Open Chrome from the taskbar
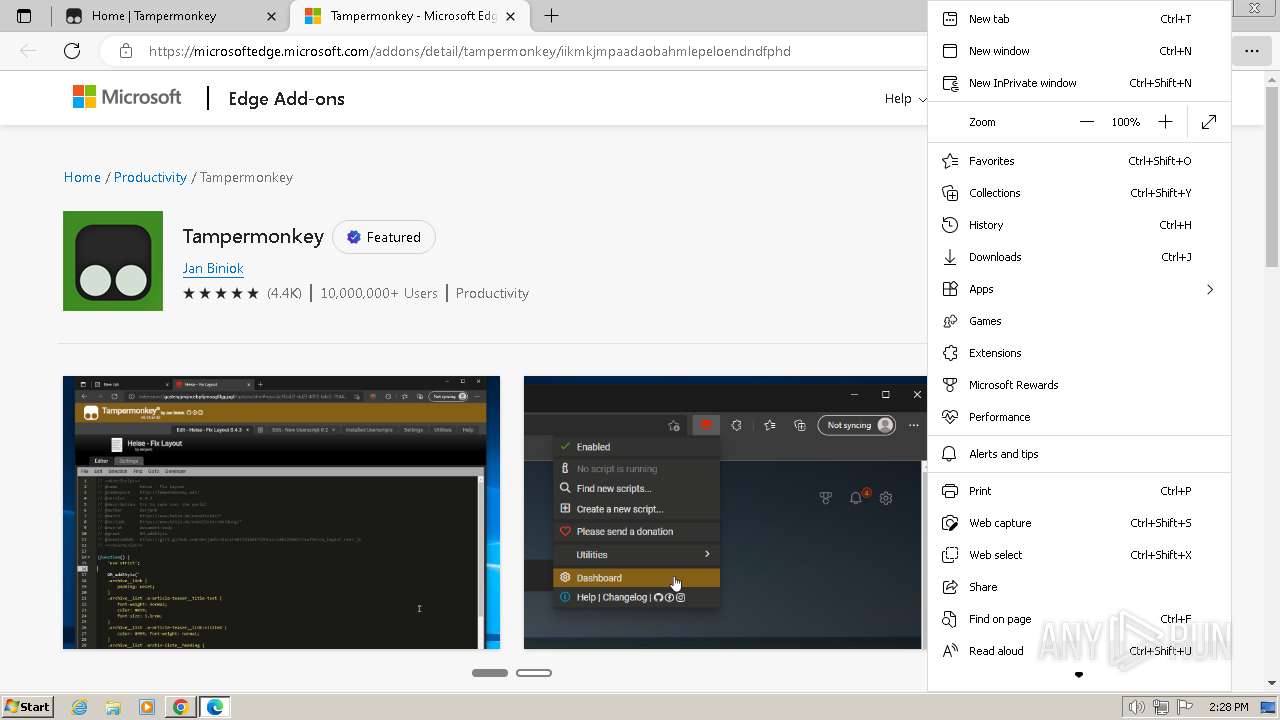The height and width of the screenshot is (720, 1280). click(x=180, y=707)
